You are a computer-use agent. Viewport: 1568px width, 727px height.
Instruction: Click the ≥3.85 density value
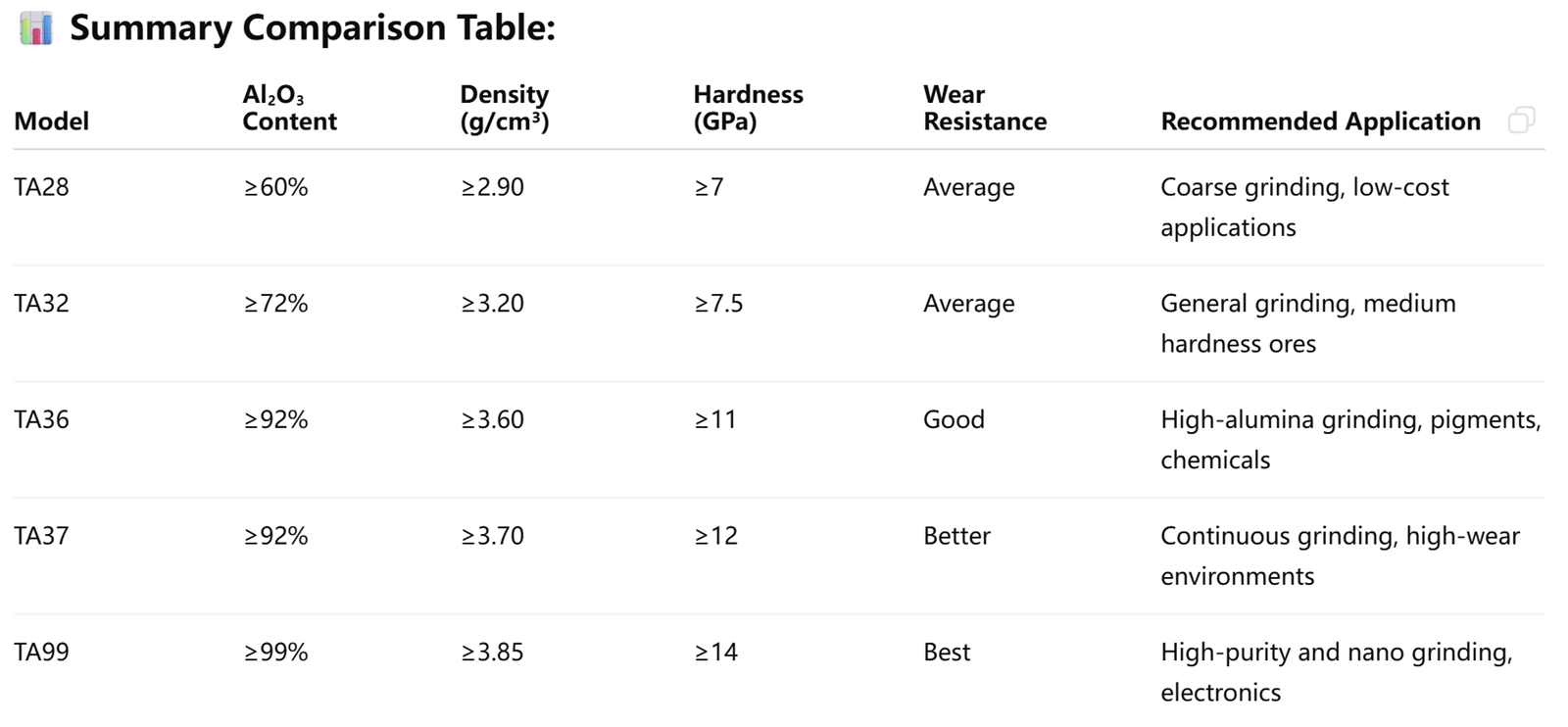pos(492,653)
